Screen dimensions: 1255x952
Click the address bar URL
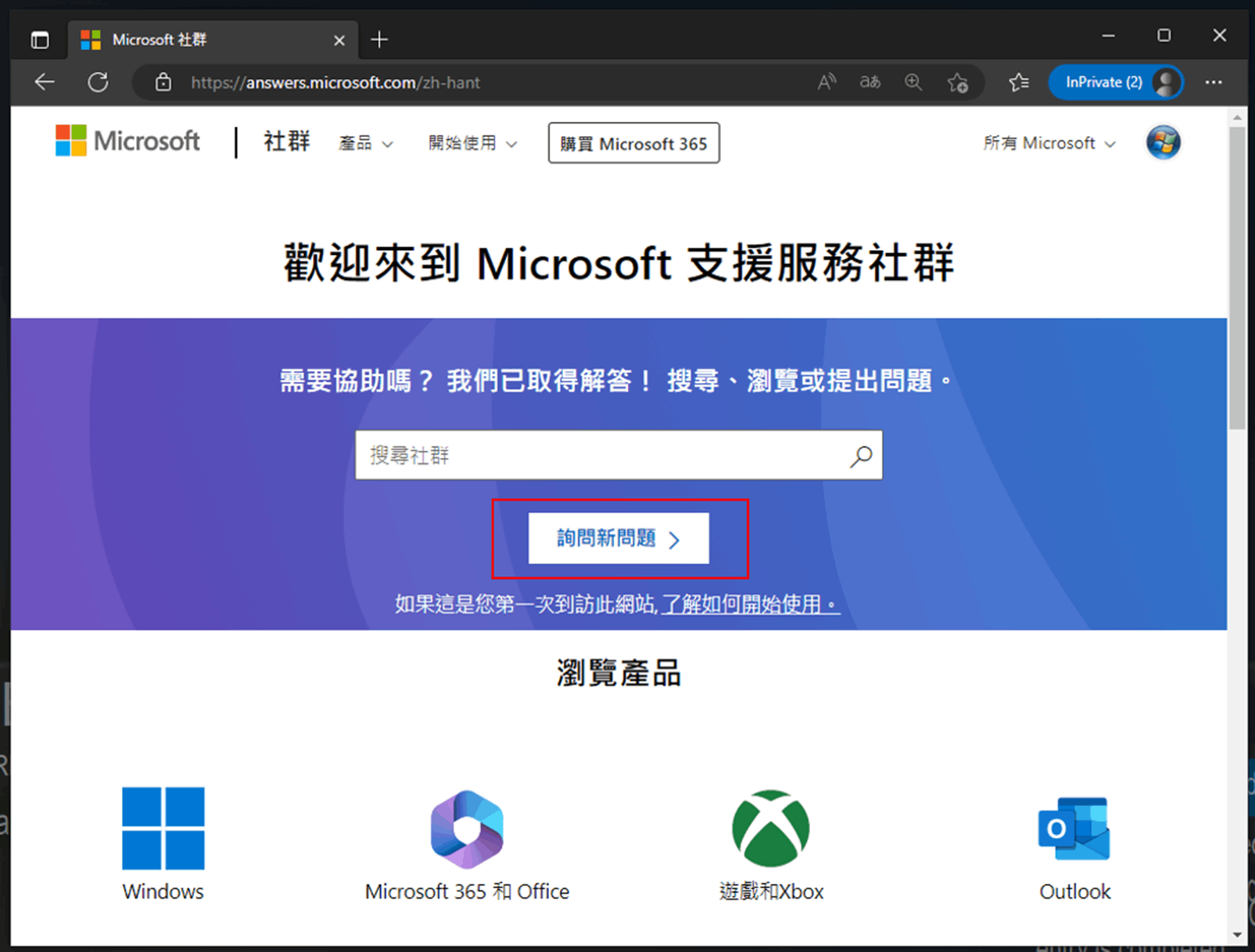(x=335, y=82)
